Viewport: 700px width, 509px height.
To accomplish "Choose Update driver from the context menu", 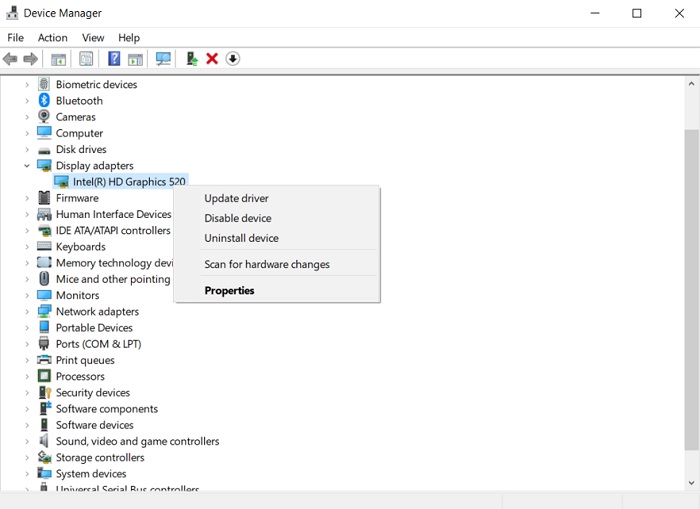I will pos(236,198).
